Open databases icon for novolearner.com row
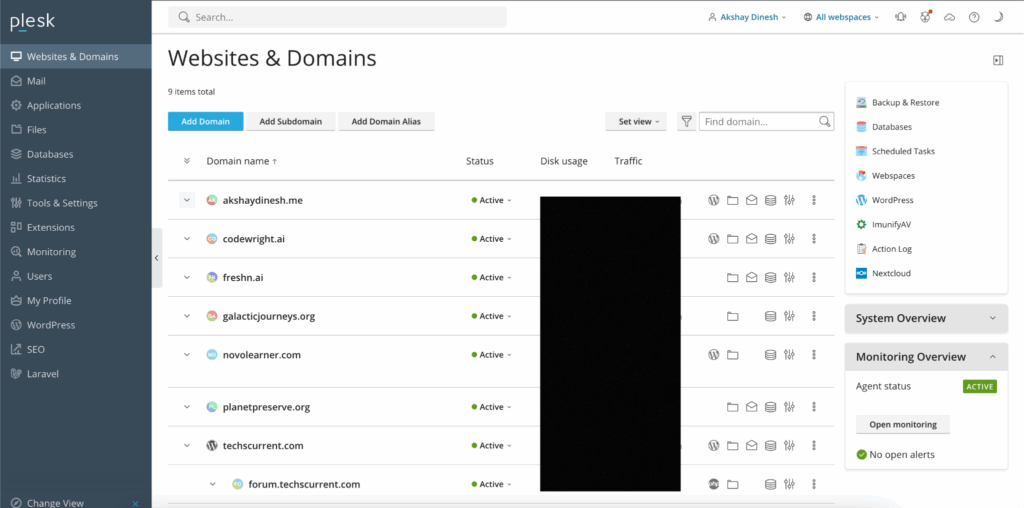 click(771, 355)
